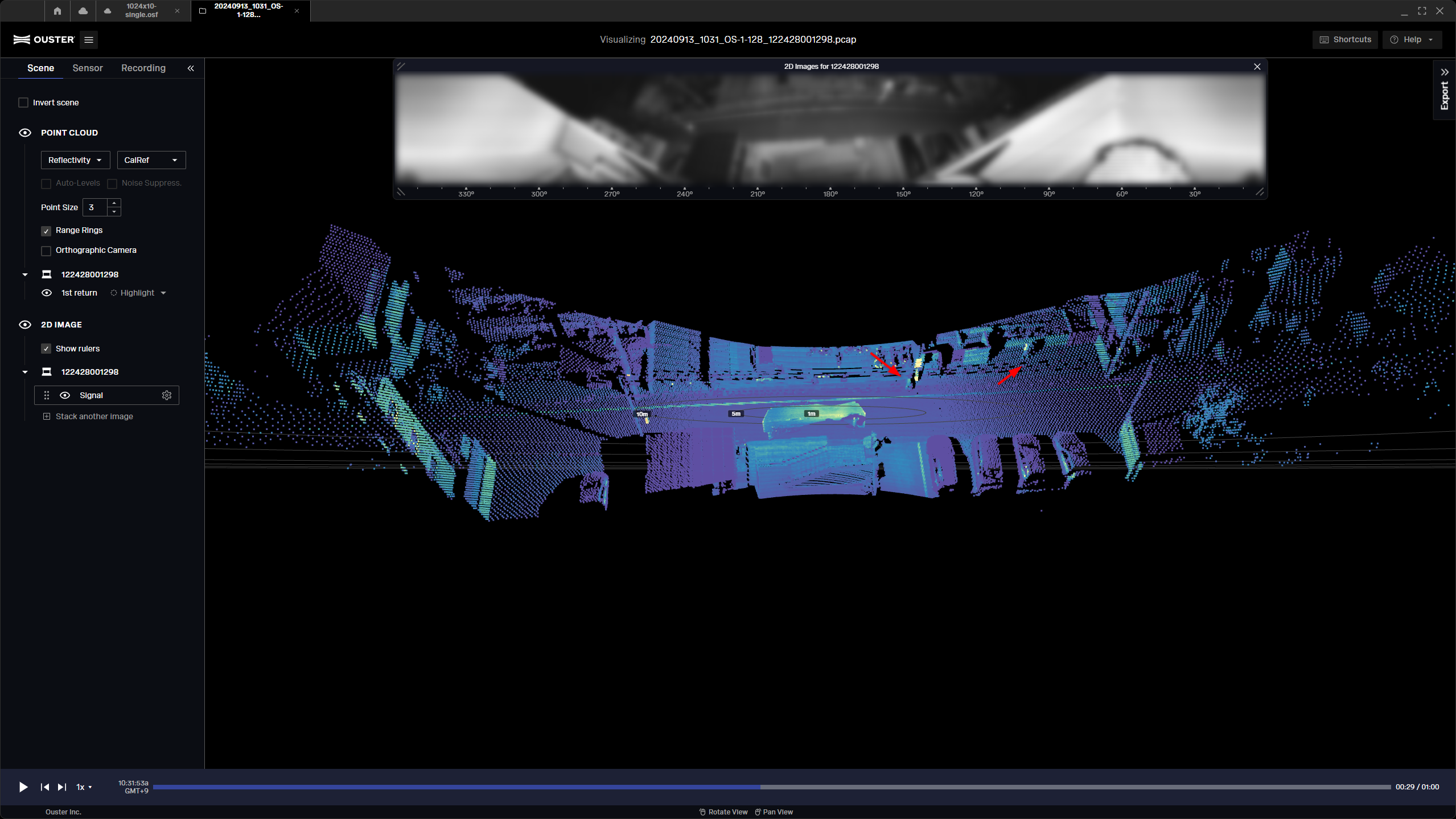Viewport: 1456px width, 819px height.
Task: Step to the next frame
Action: pyautogui.click(x=61, y=787)
